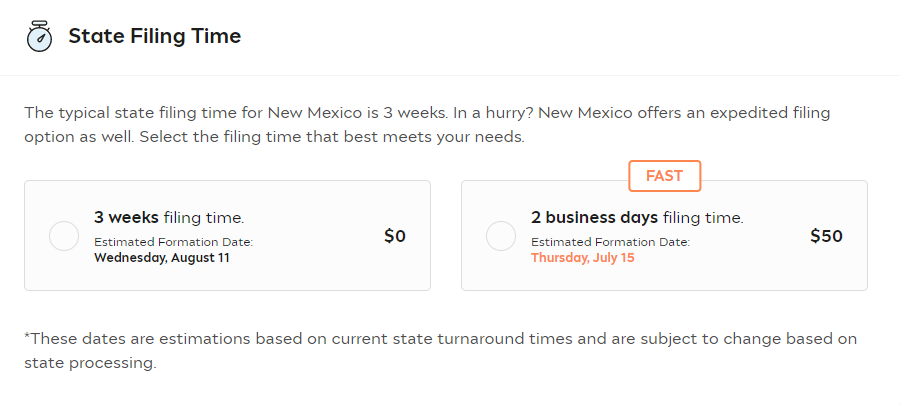The width and height of the screenshot is (900, 405).
Task: Click the $50 expedited price
Action: [826, 236]
